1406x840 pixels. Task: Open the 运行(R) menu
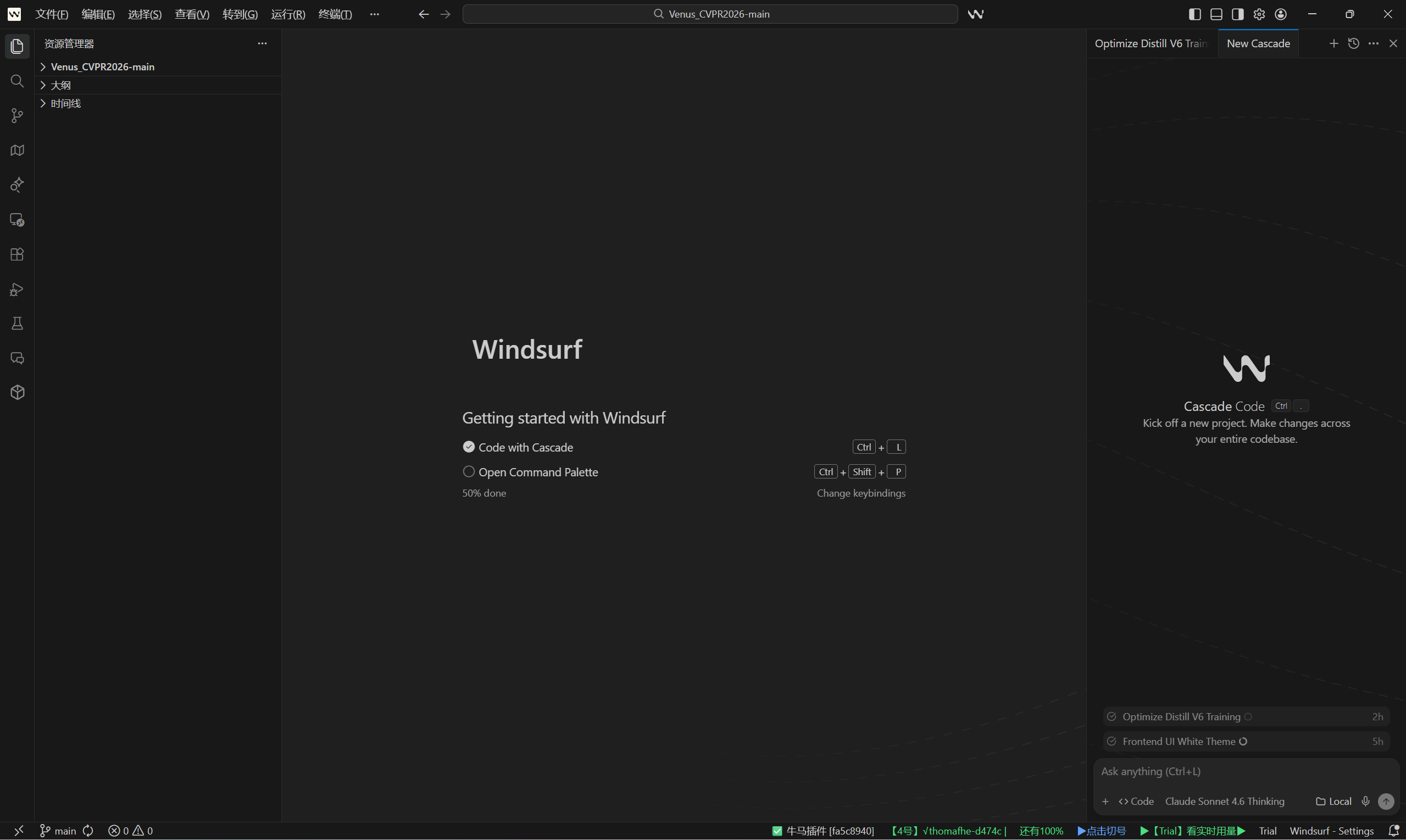click(288, 14)
